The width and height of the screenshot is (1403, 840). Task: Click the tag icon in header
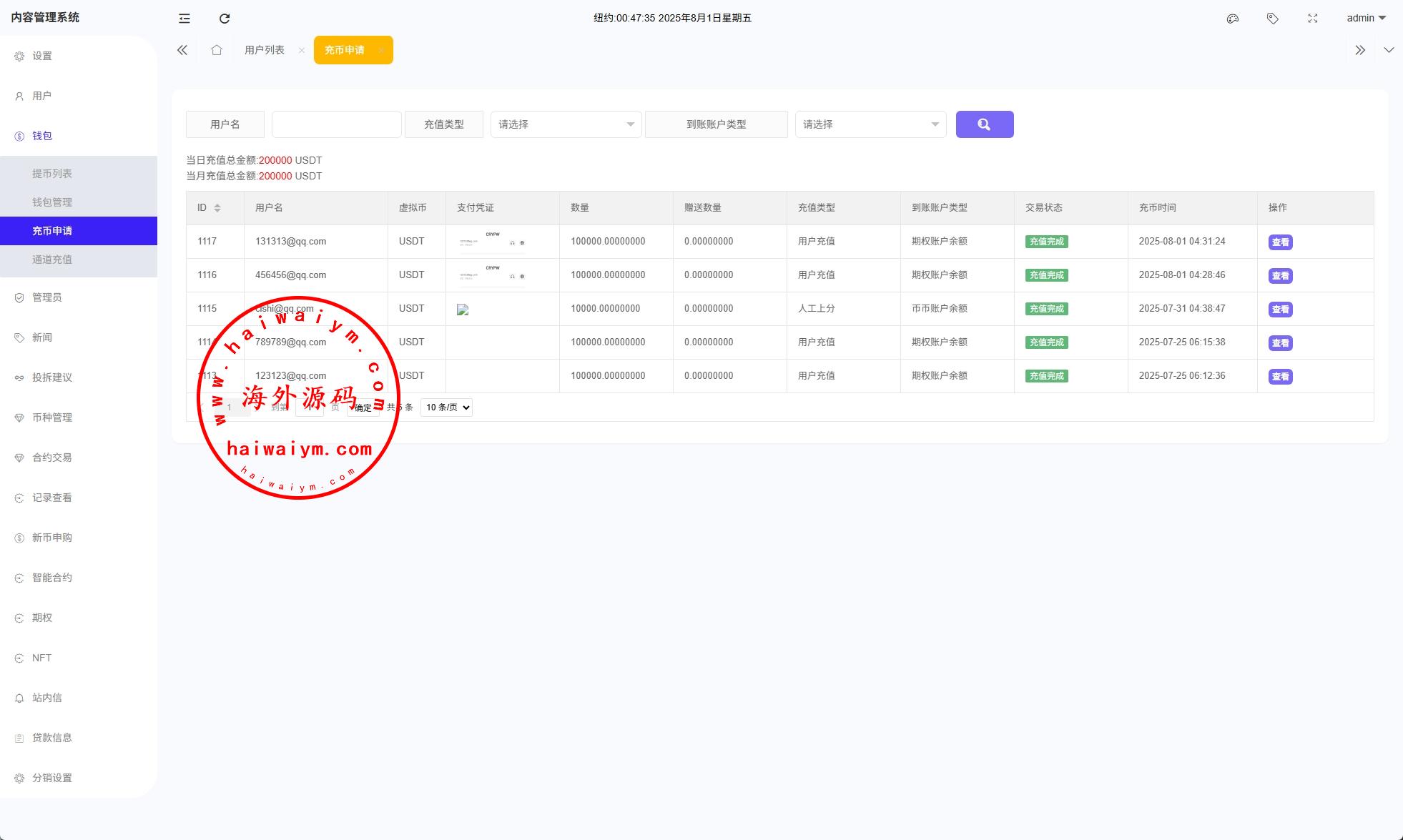tap(1272, 19)
